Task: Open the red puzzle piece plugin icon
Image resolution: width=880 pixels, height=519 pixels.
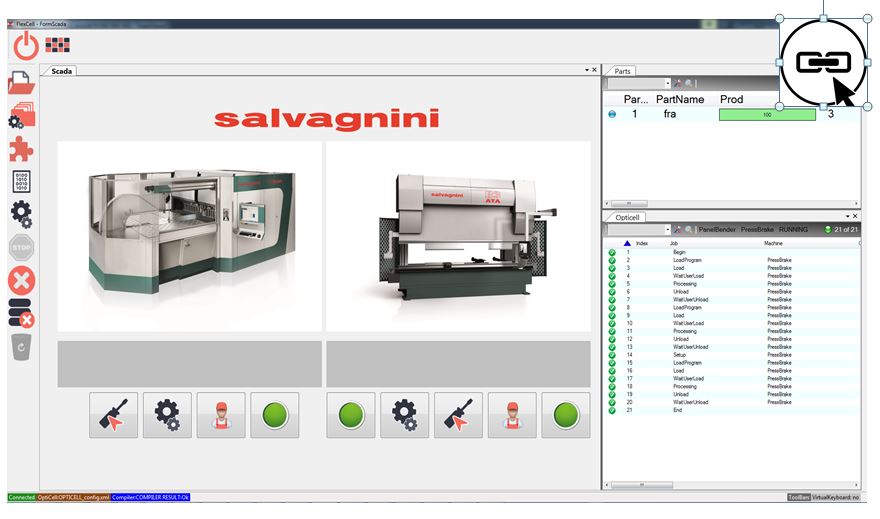Action: coord(21,149)
